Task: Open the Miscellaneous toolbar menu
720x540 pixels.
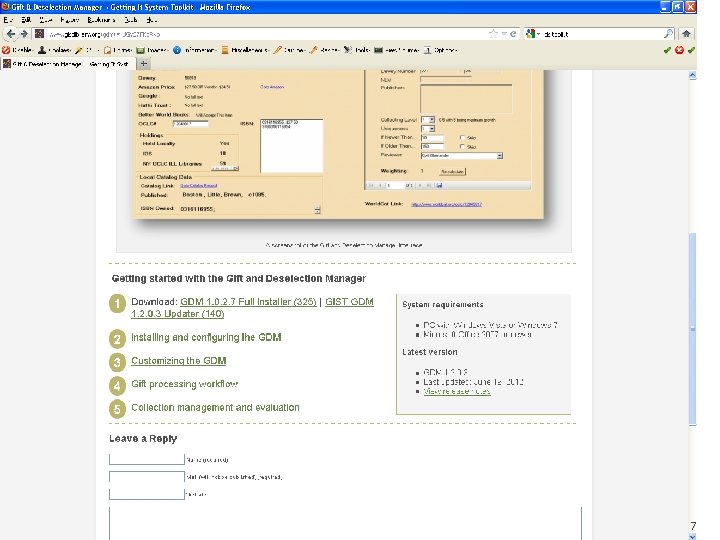Action: click(x=245, y=50)
